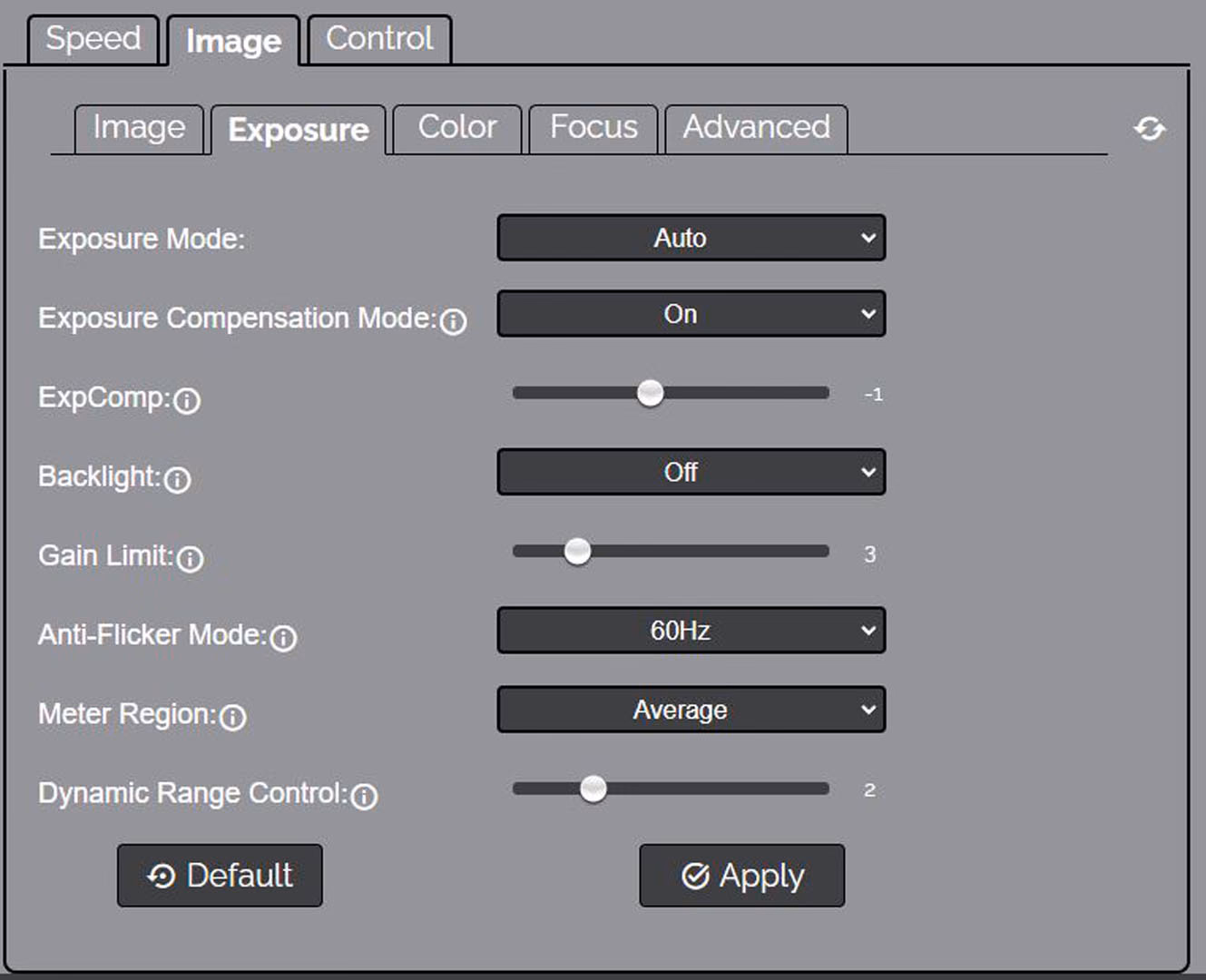Click the Gain Limit slider handle
1206x980 pixels.
pyautogui.click(x=577, y=551)
